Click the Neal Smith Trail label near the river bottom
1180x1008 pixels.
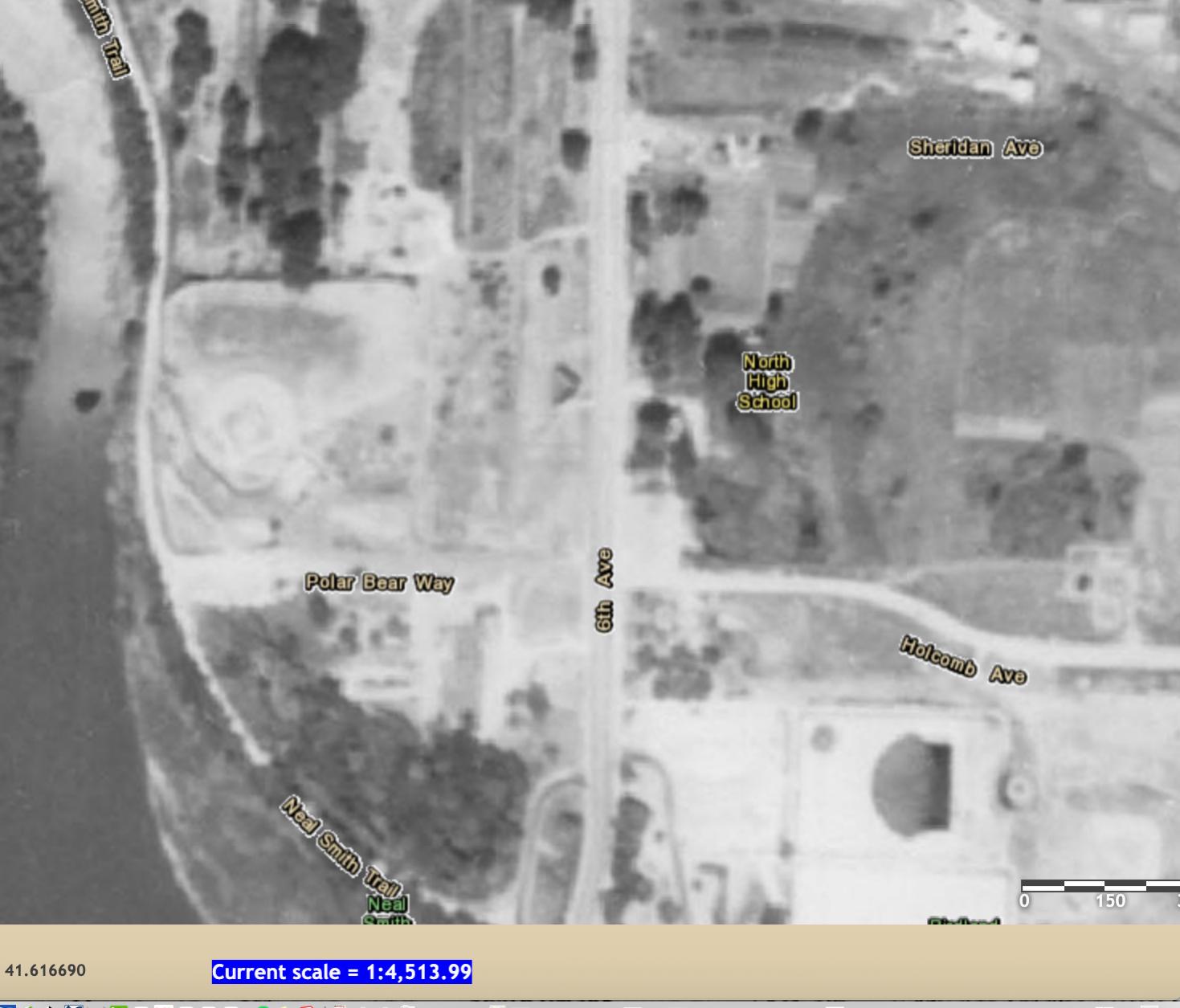coord(339,847)
